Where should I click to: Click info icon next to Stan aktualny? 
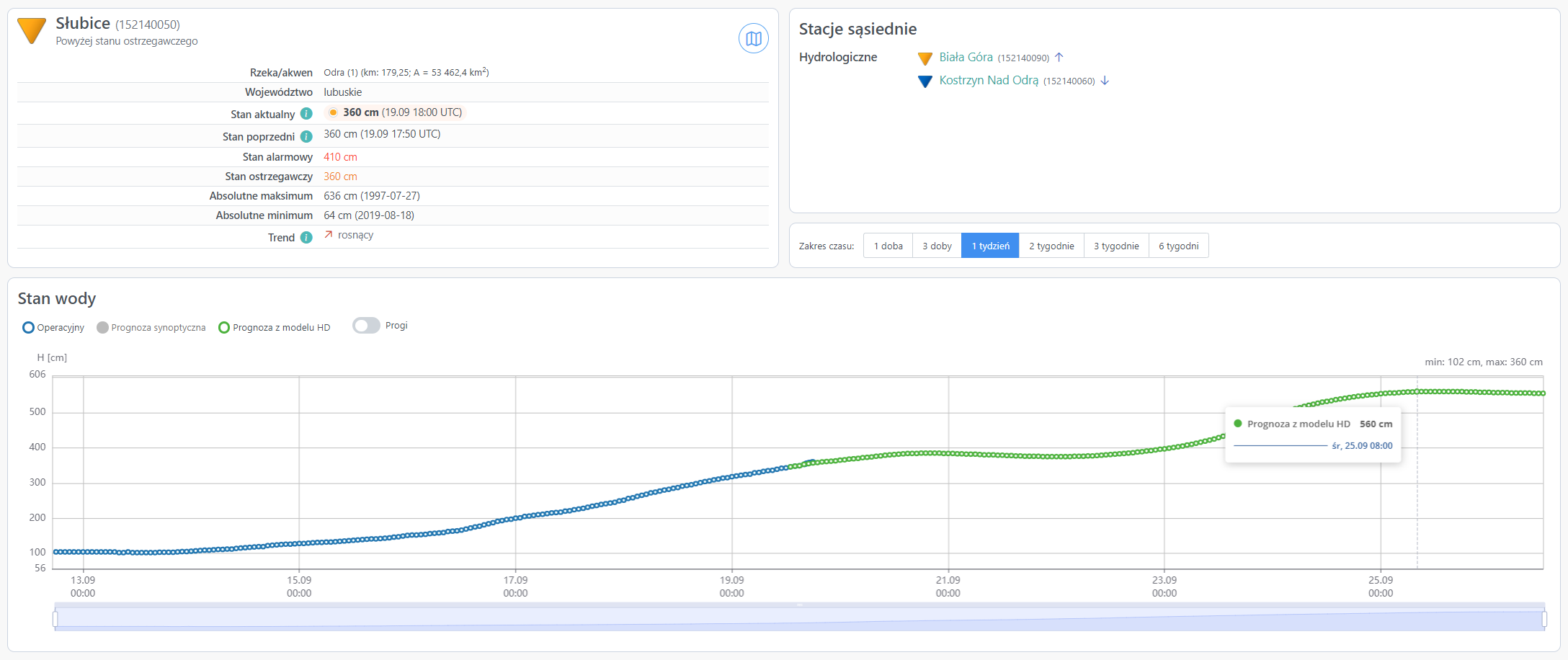(x=306, y=114)
